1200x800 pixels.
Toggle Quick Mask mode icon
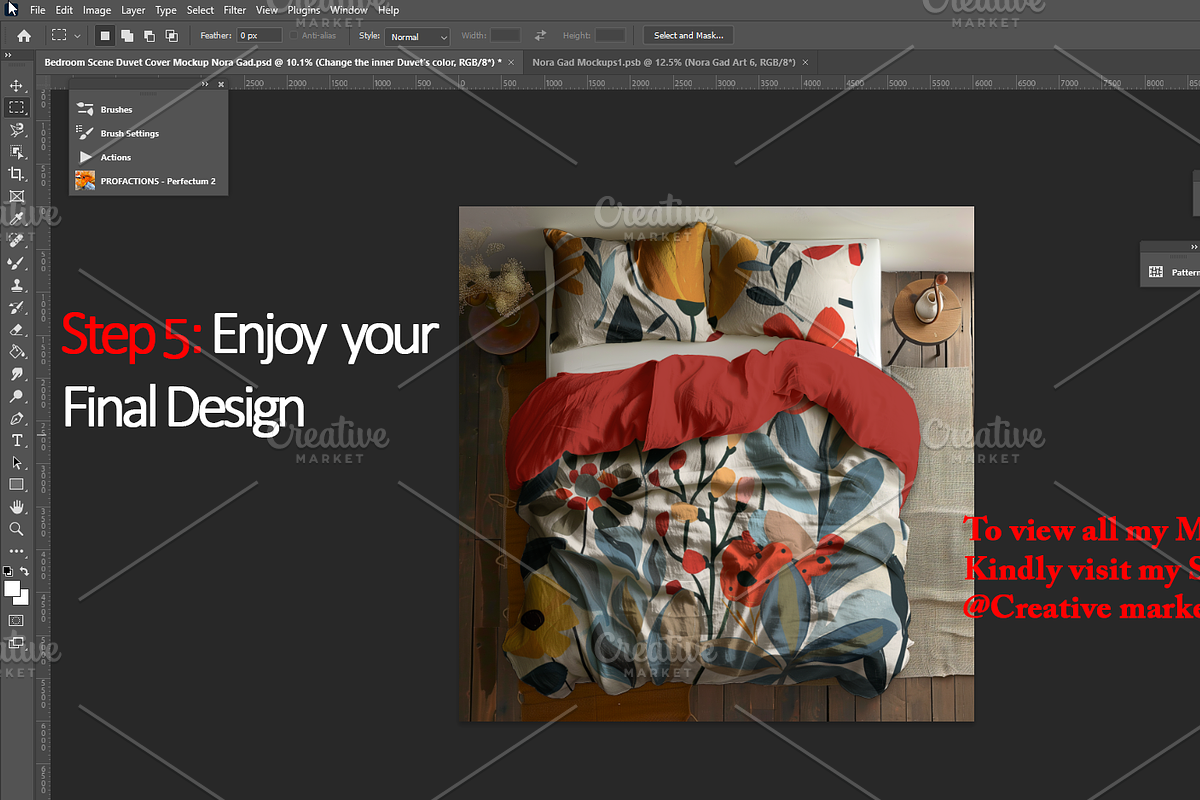16,620
